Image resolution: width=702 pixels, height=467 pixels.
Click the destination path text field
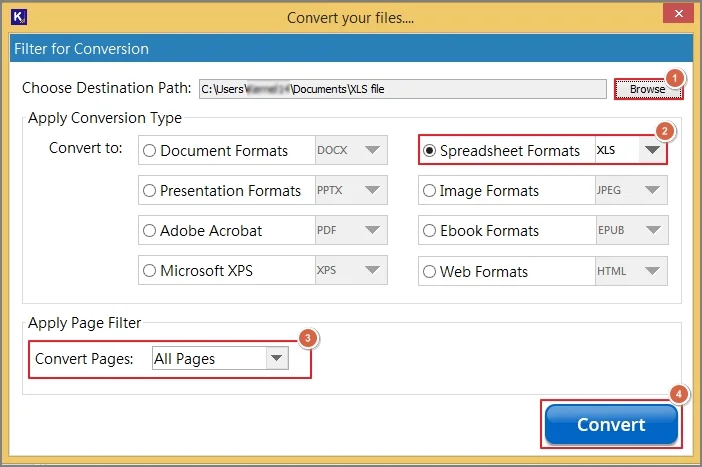point(402,89)
